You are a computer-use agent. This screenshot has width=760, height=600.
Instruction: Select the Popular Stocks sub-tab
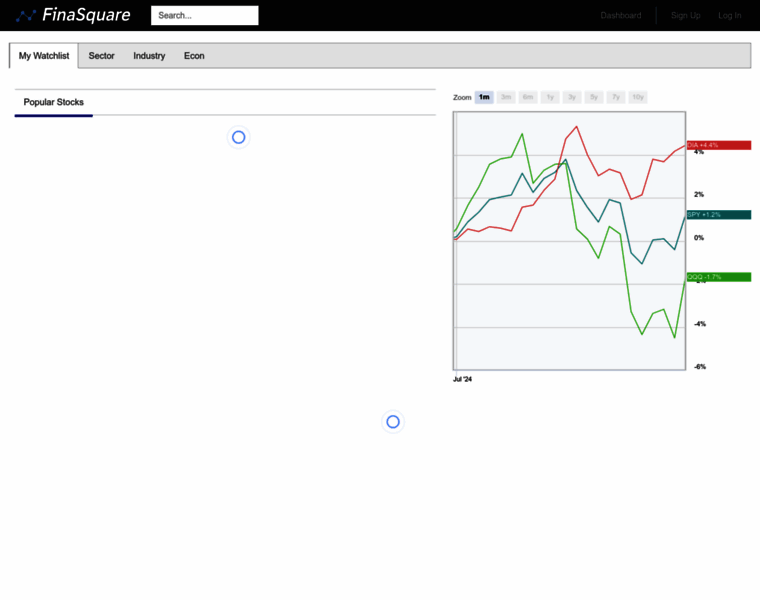point(54,102)
